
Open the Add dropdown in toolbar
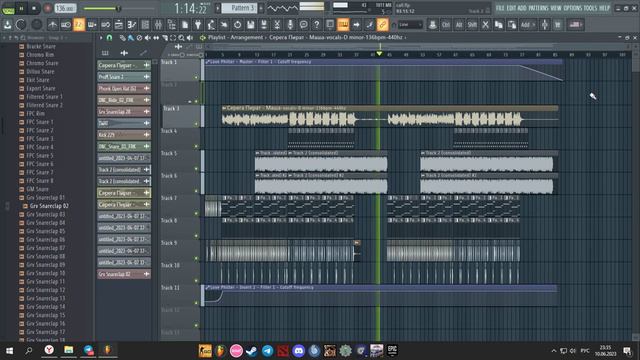point(528,24)
